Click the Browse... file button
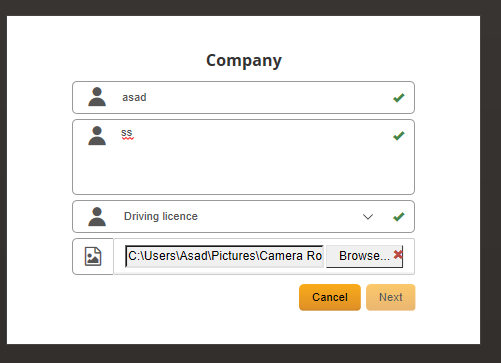Viewport: 501px width, 363px height. click(364, 256)
